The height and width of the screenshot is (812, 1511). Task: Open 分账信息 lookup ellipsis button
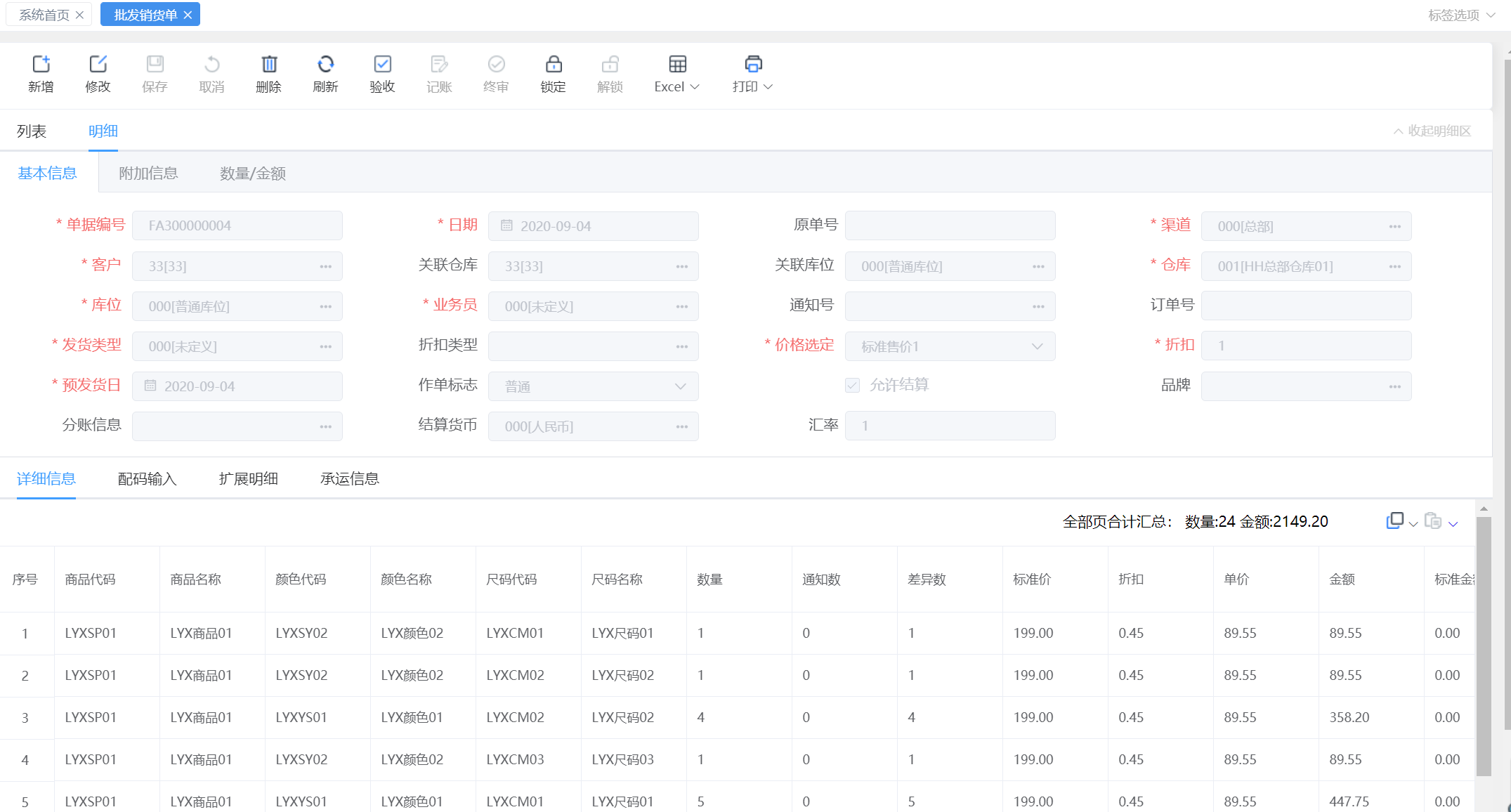[x=326, y=426]
